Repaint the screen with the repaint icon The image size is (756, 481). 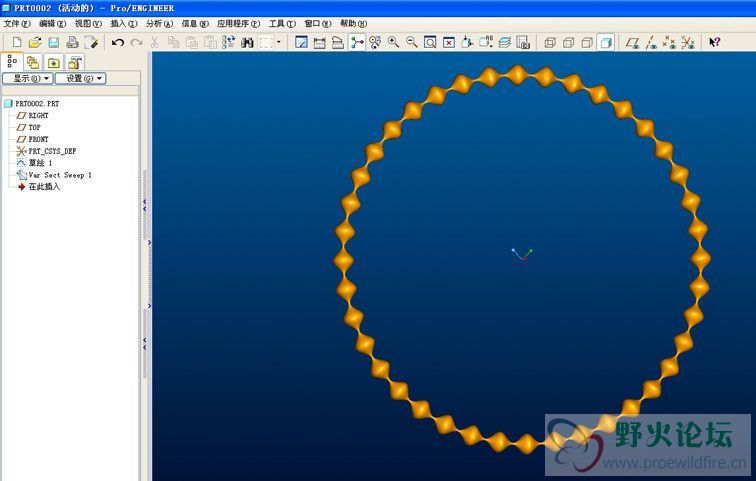tap(301, 42)
